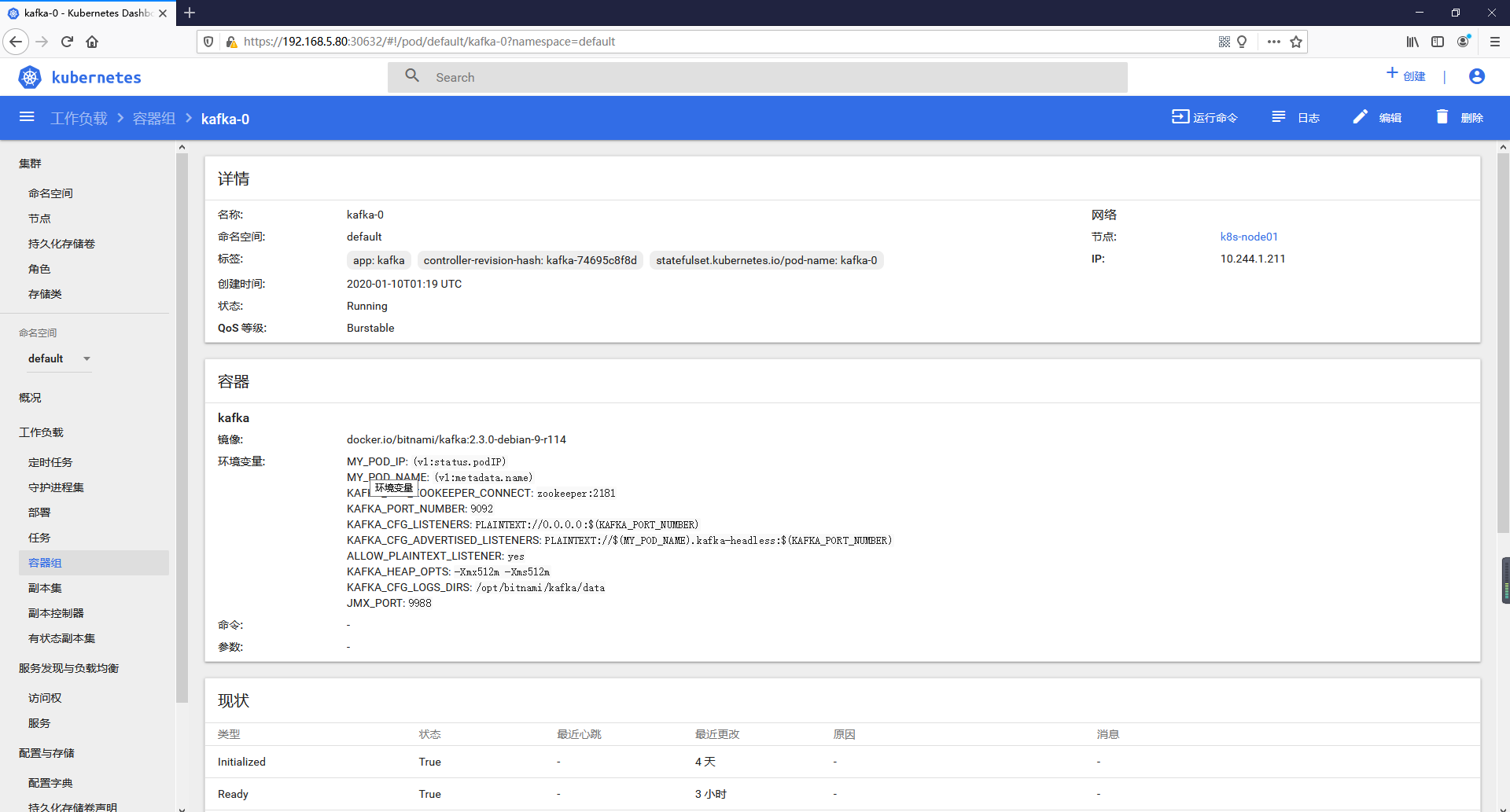The height and width of the screenshot is (812, 1510).
Task: Go back with browser back arrow
Action: [x=16, y=42]
